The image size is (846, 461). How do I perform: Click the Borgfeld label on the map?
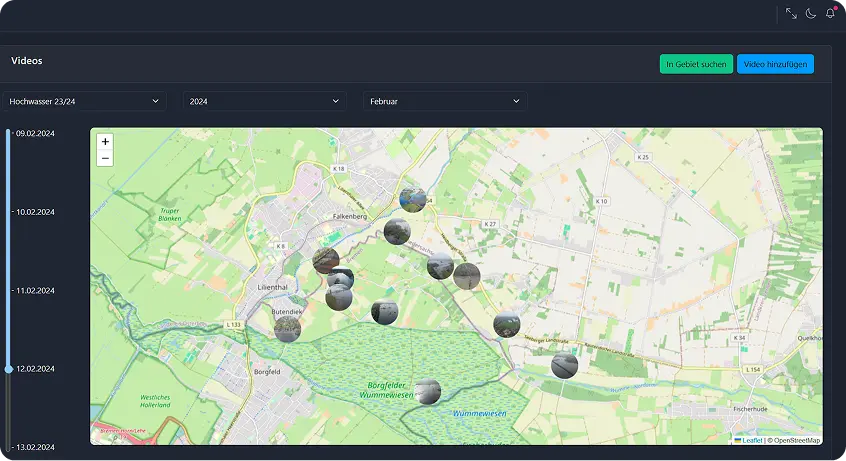pos(267,372)
